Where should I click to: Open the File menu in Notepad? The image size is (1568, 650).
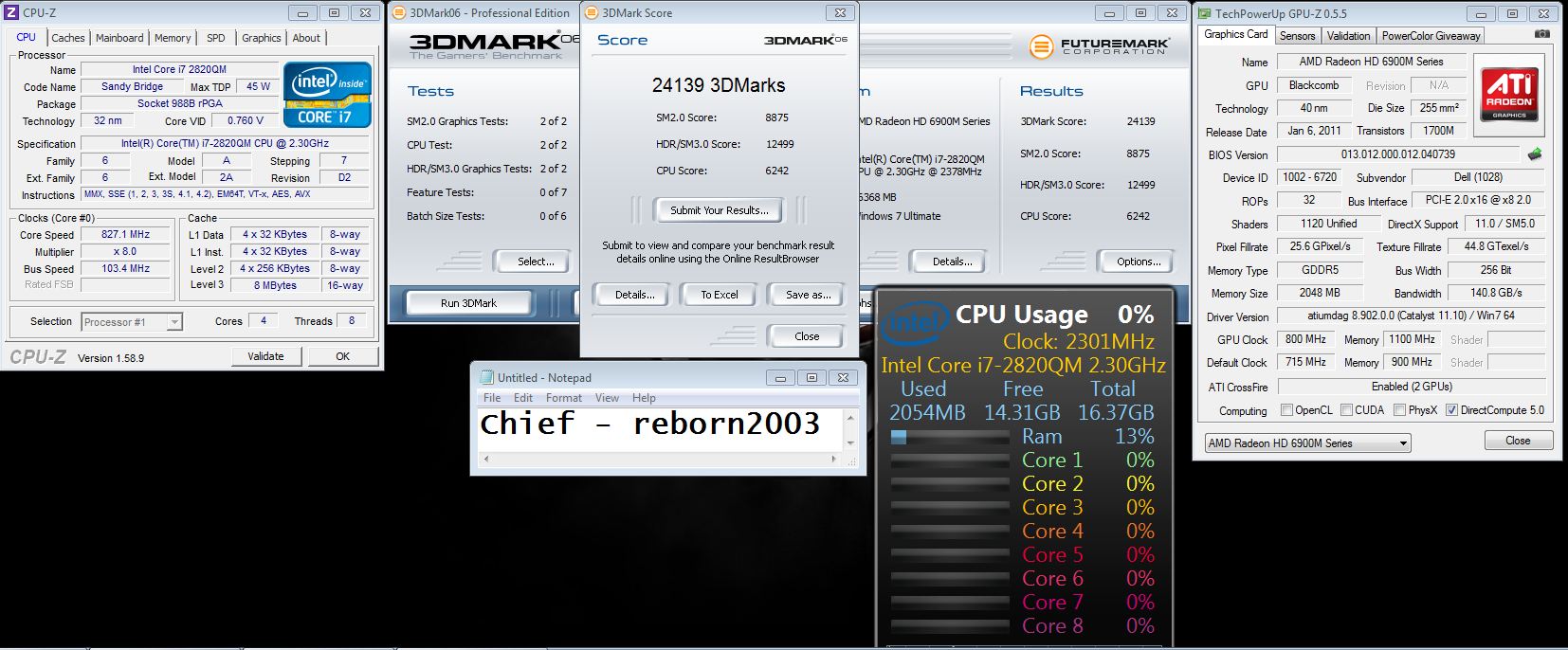click(492, 398)
